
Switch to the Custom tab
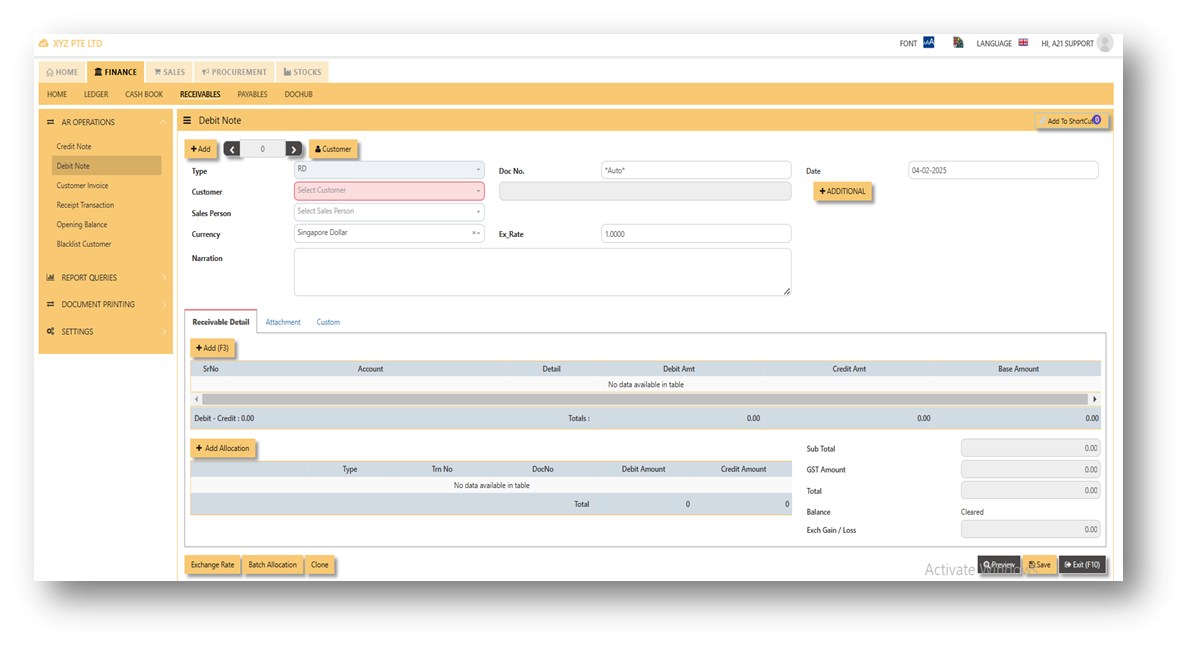328,322
